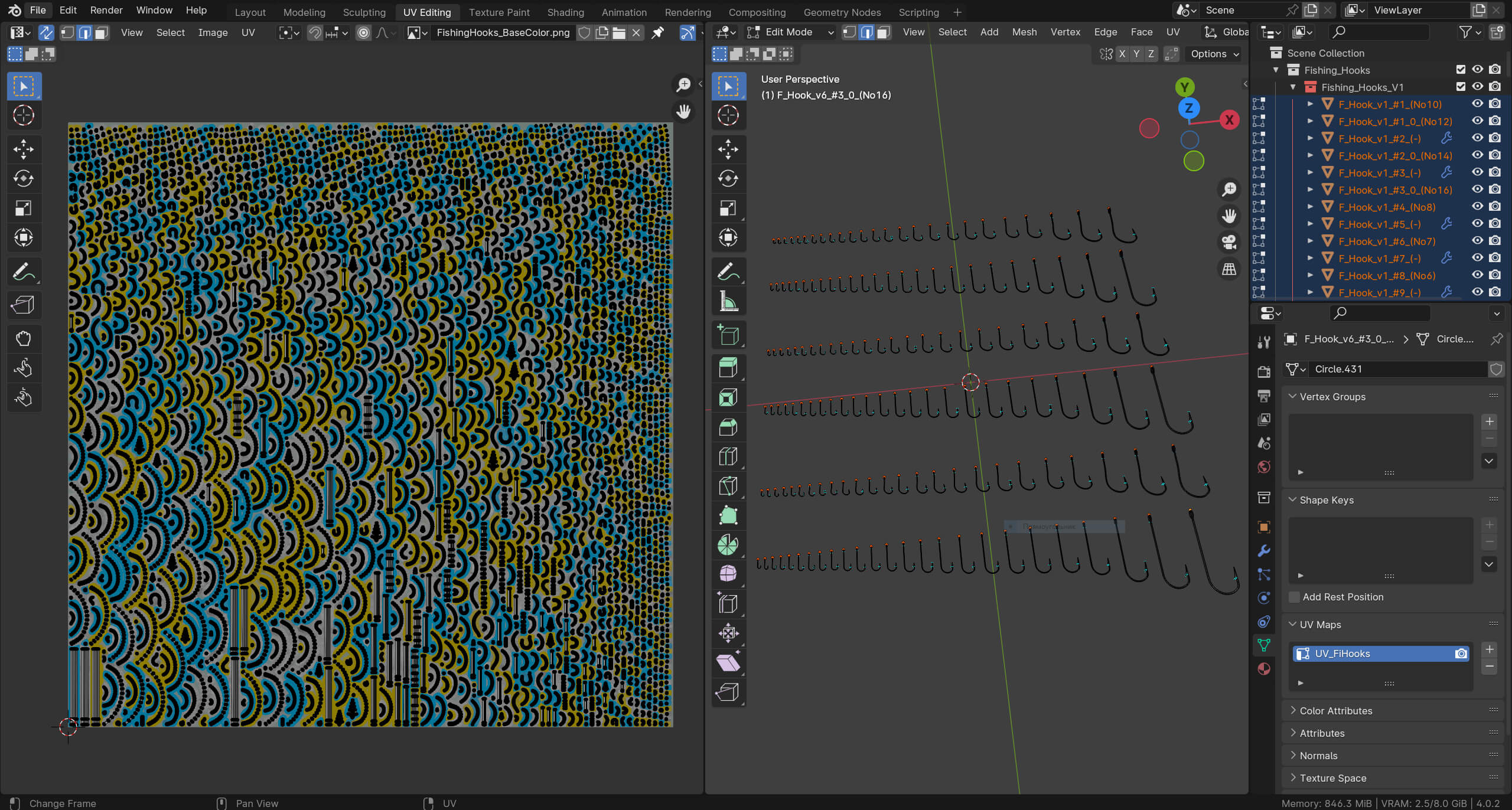Viewport: 1512px width, 810px height.
Task: Open the Options popover in viewport
Action: 1214,54
